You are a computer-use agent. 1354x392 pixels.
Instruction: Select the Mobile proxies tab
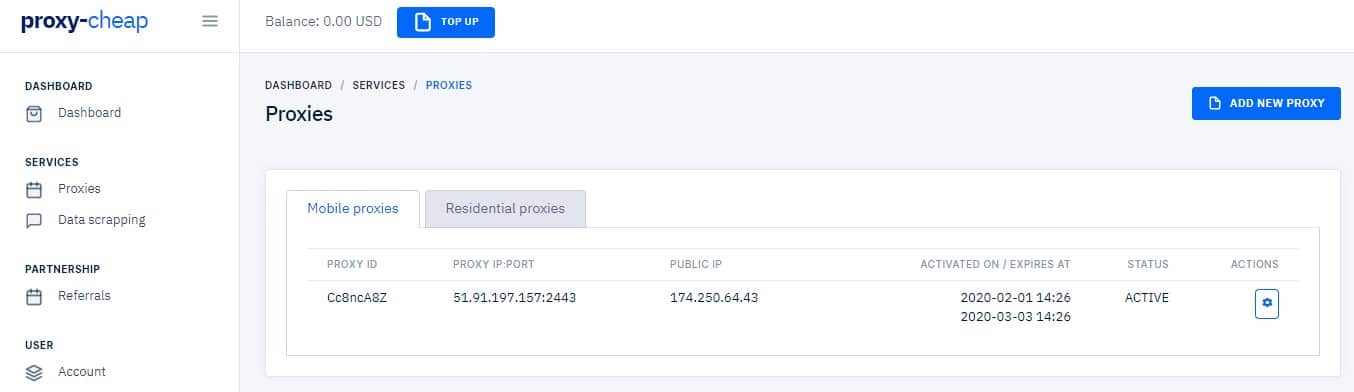[352, 209]
